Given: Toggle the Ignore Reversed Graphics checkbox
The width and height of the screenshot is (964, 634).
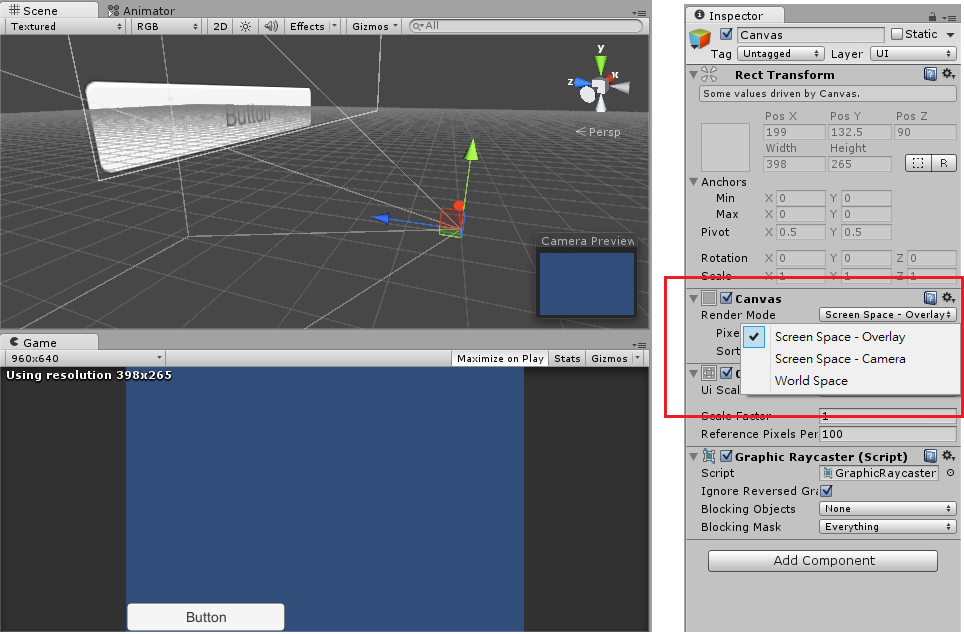Looking at the screenshot, I should pyautogui.click(x=826, y=491).
